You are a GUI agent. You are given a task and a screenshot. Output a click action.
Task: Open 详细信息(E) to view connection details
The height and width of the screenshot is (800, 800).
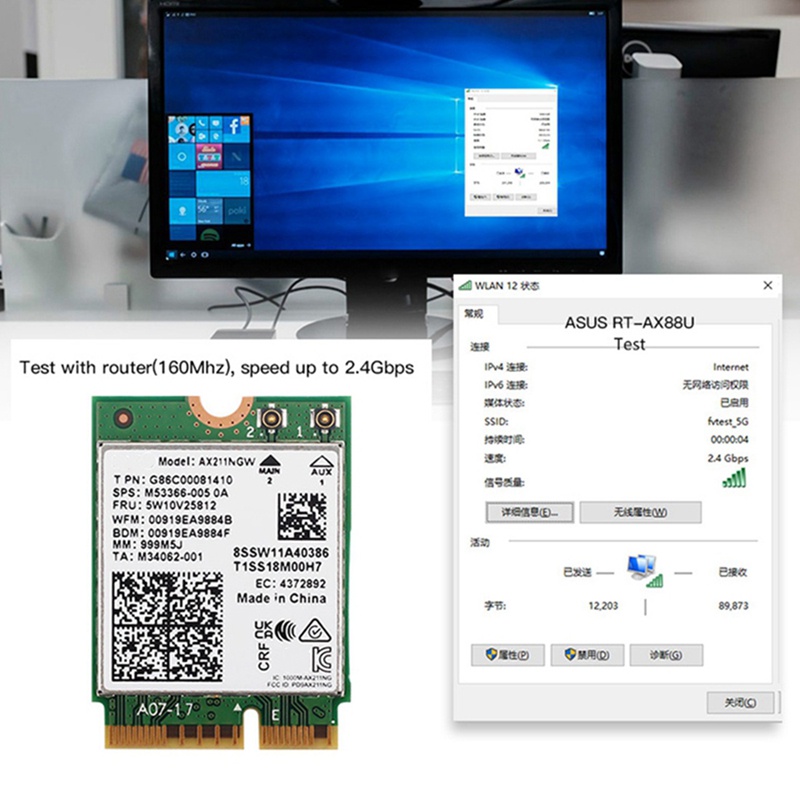click(x=531, y=511)
